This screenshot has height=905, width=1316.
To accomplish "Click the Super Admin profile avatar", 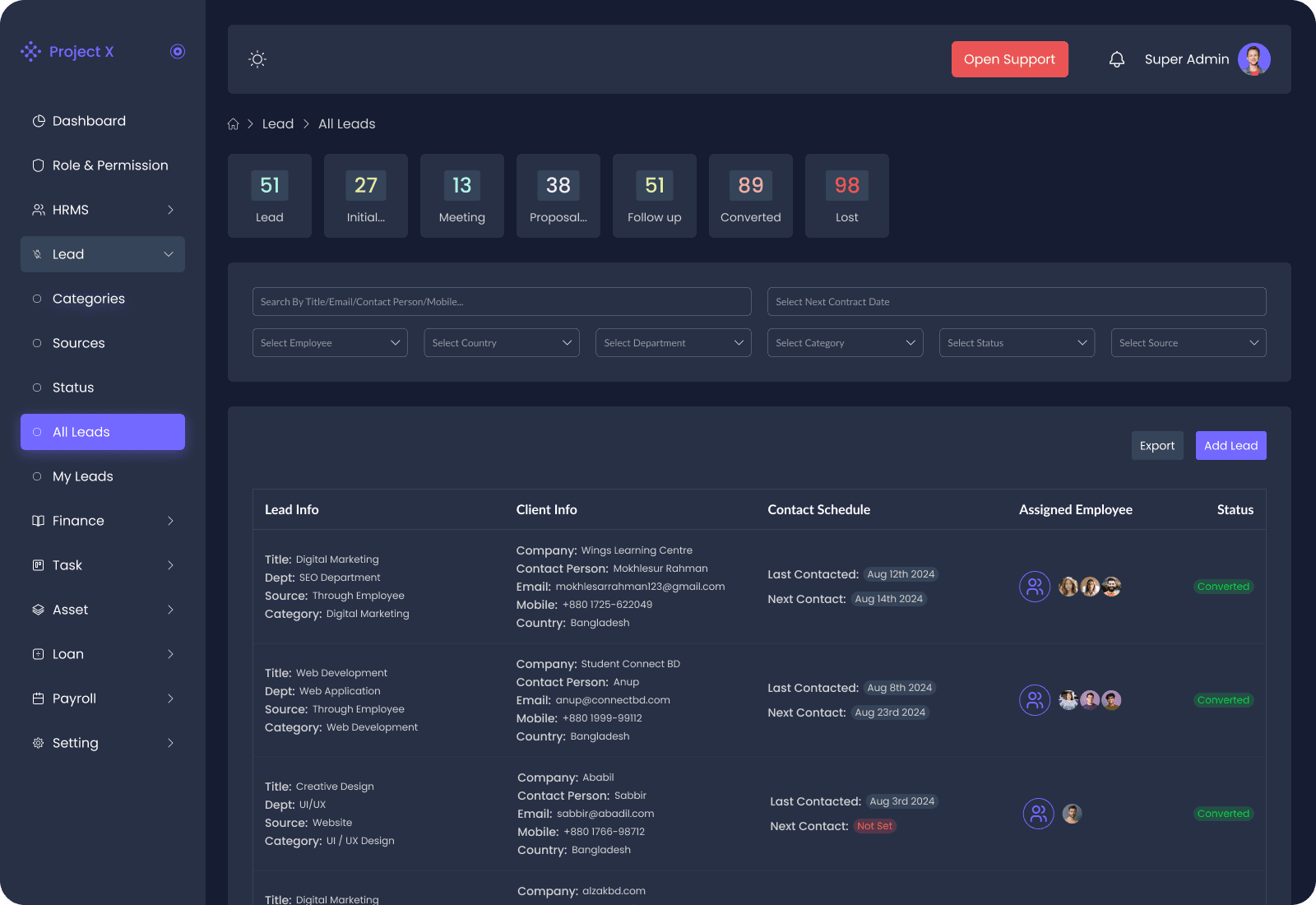I will (x=1253, y=59).
